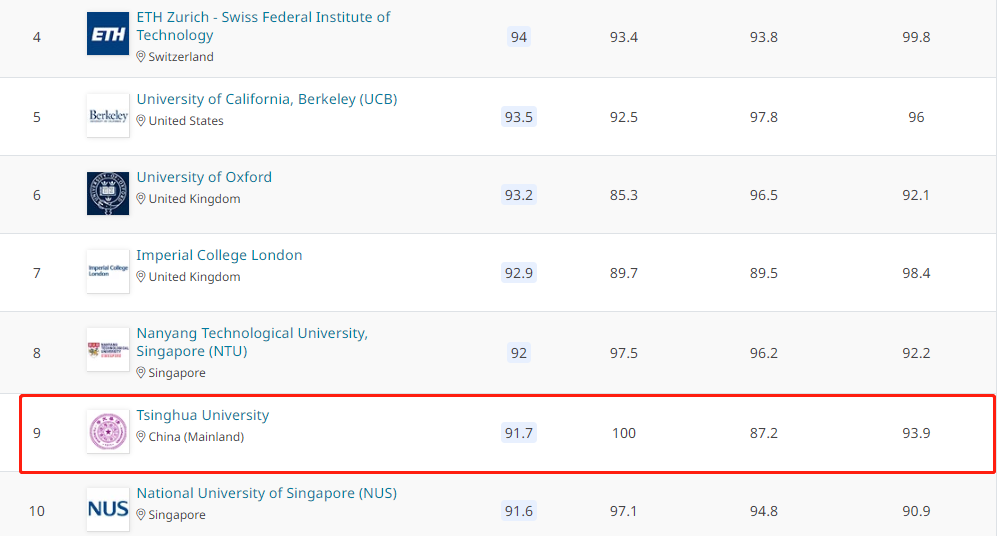The height and width of the screenshot is (536, 997).
Task: Click United Kingdom under Imperial College London
Action: tap(195, 277)
